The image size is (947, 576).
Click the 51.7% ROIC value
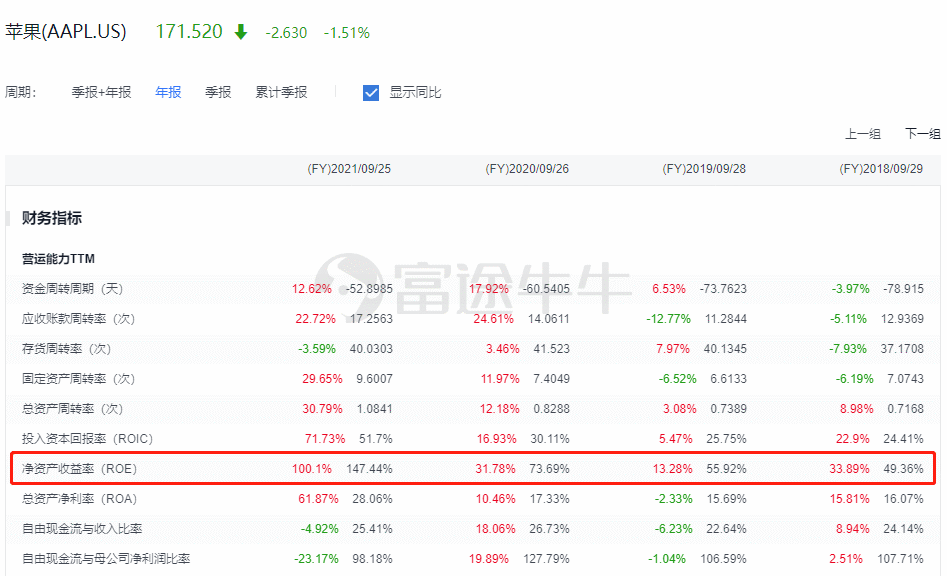376,439
